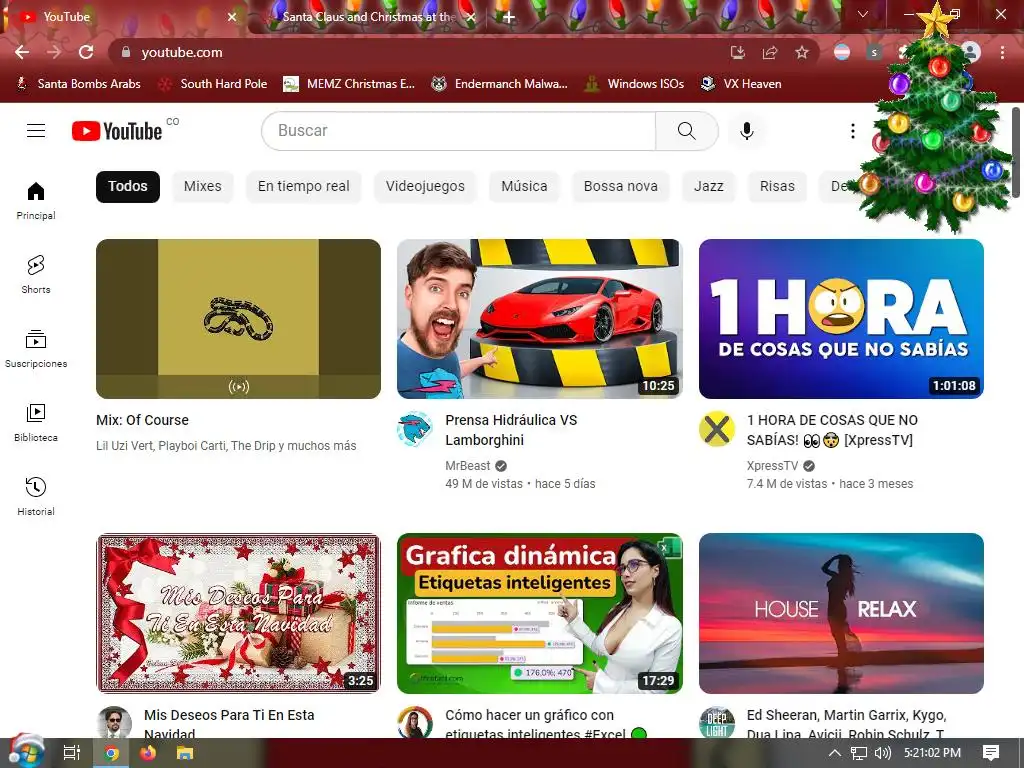
Task: Open the Deep Light channel avatar
Action: click(x=716, y=724)
